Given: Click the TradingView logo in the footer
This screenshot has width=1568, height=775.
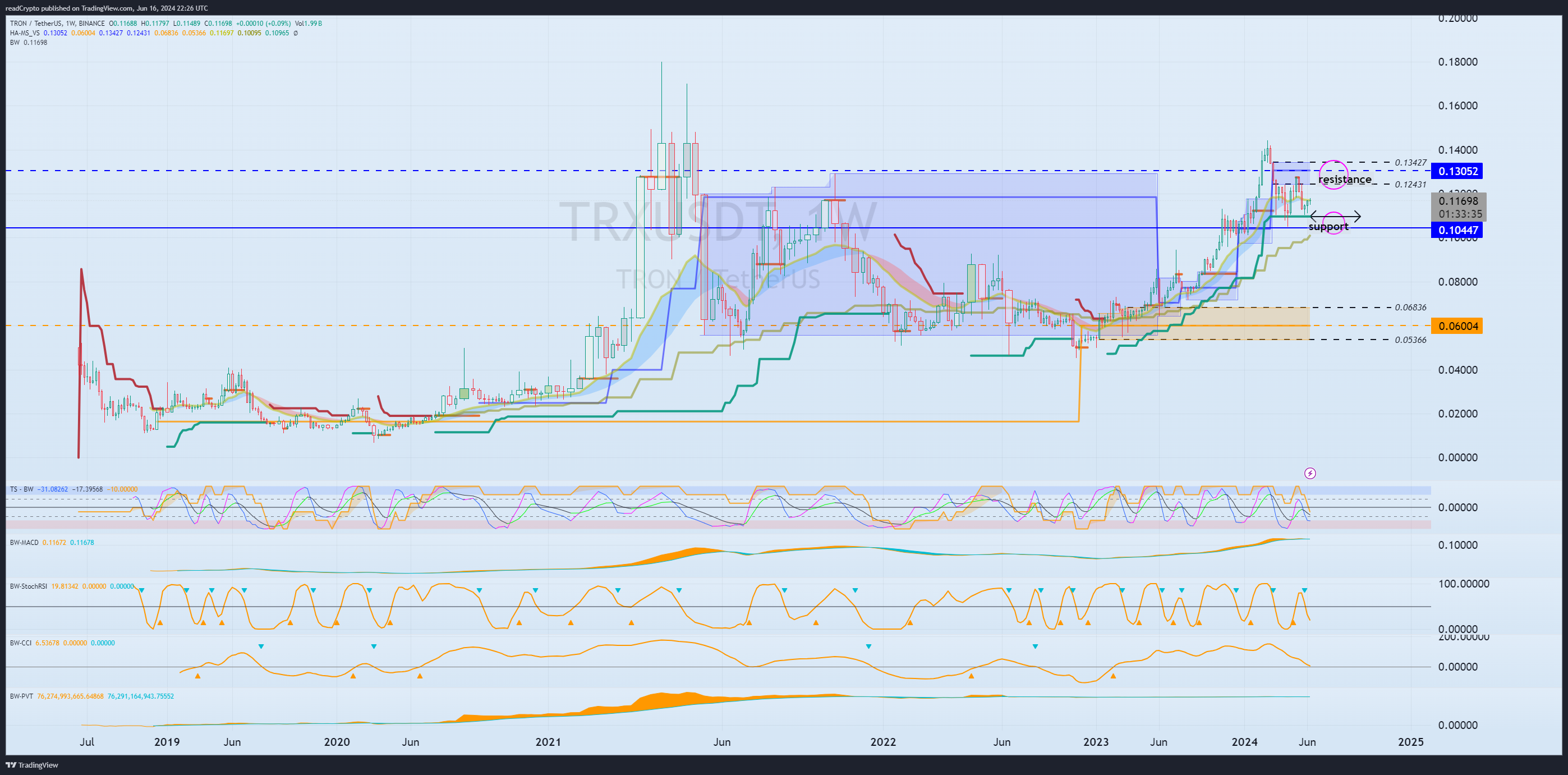Looking at the screenshot, I should click(x=33, y=765).
